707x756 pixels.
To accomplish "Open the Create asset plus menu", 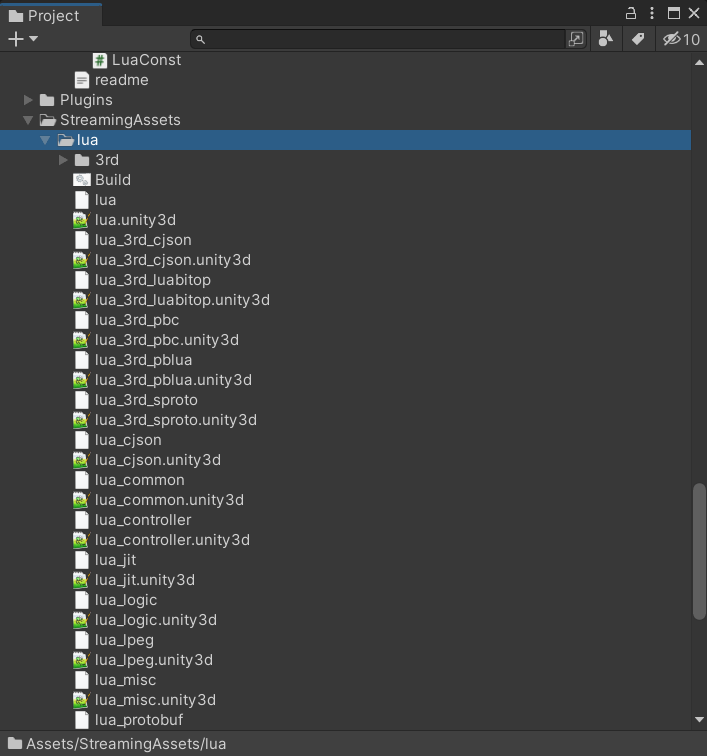I will 22,39.
